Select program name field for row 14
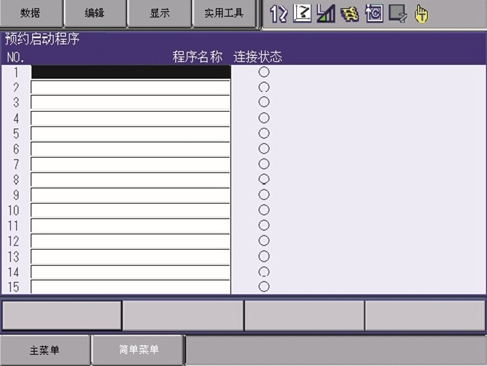 click(x=131, y=272)
